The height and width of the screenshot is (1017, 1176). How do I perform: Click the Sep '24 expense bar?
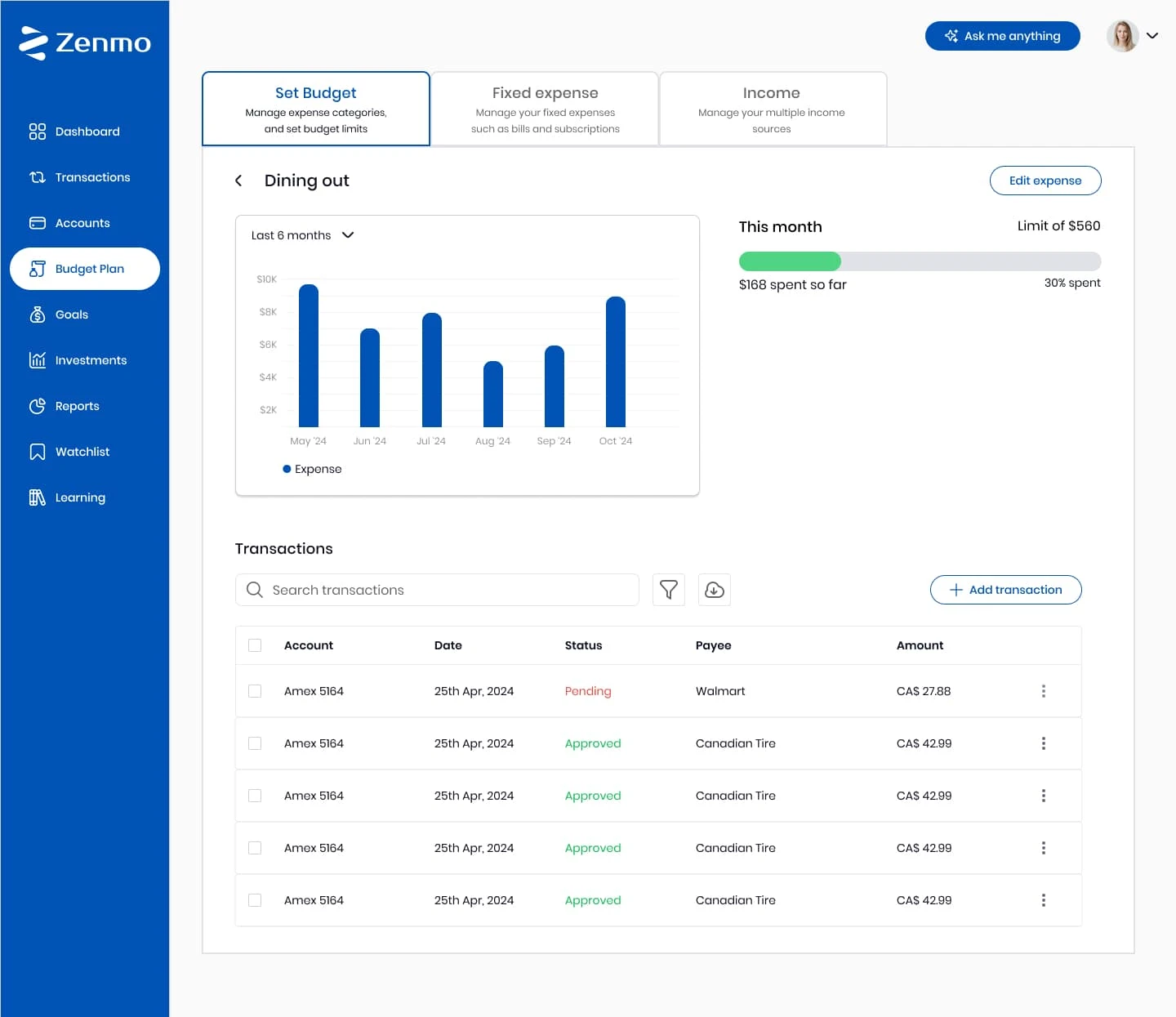(x=555, y=386)
